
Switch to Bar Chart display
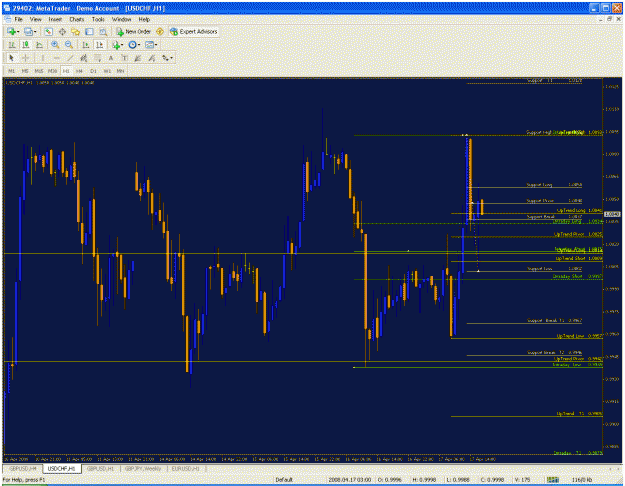click(12, 45)
